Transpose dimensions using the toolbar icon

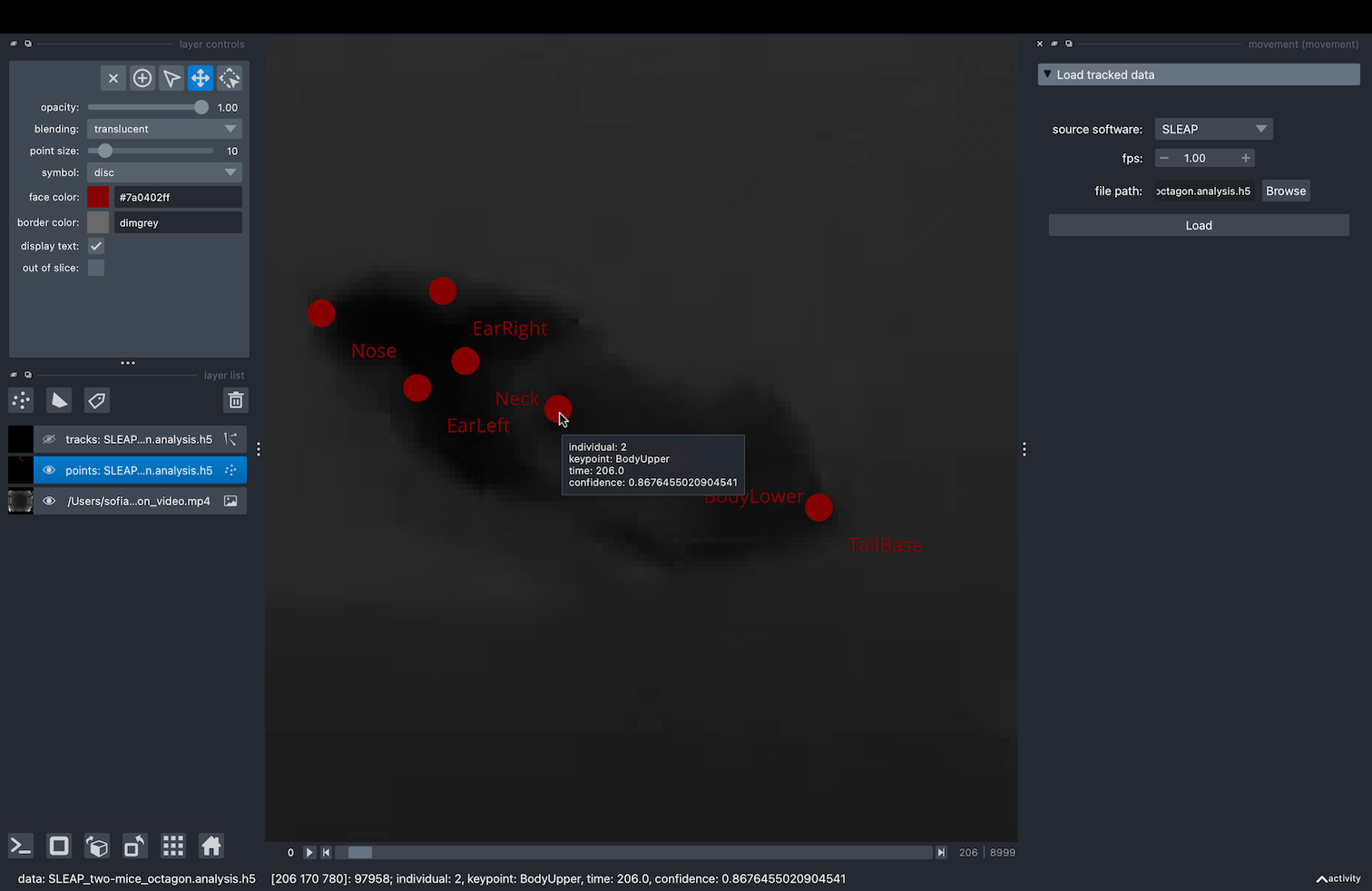134,846
